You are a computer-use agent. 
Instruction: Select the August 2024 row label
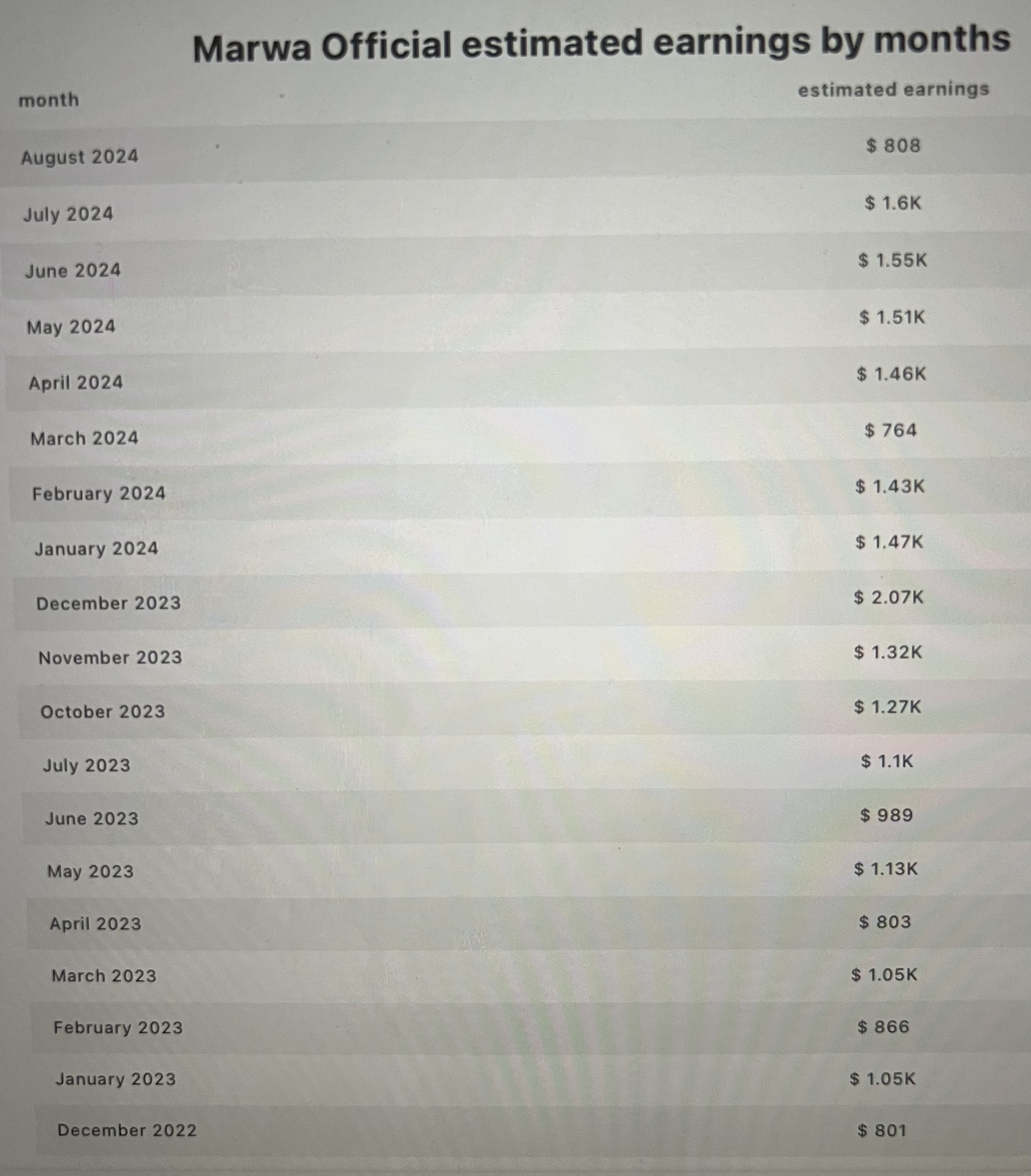coord(80,157)
